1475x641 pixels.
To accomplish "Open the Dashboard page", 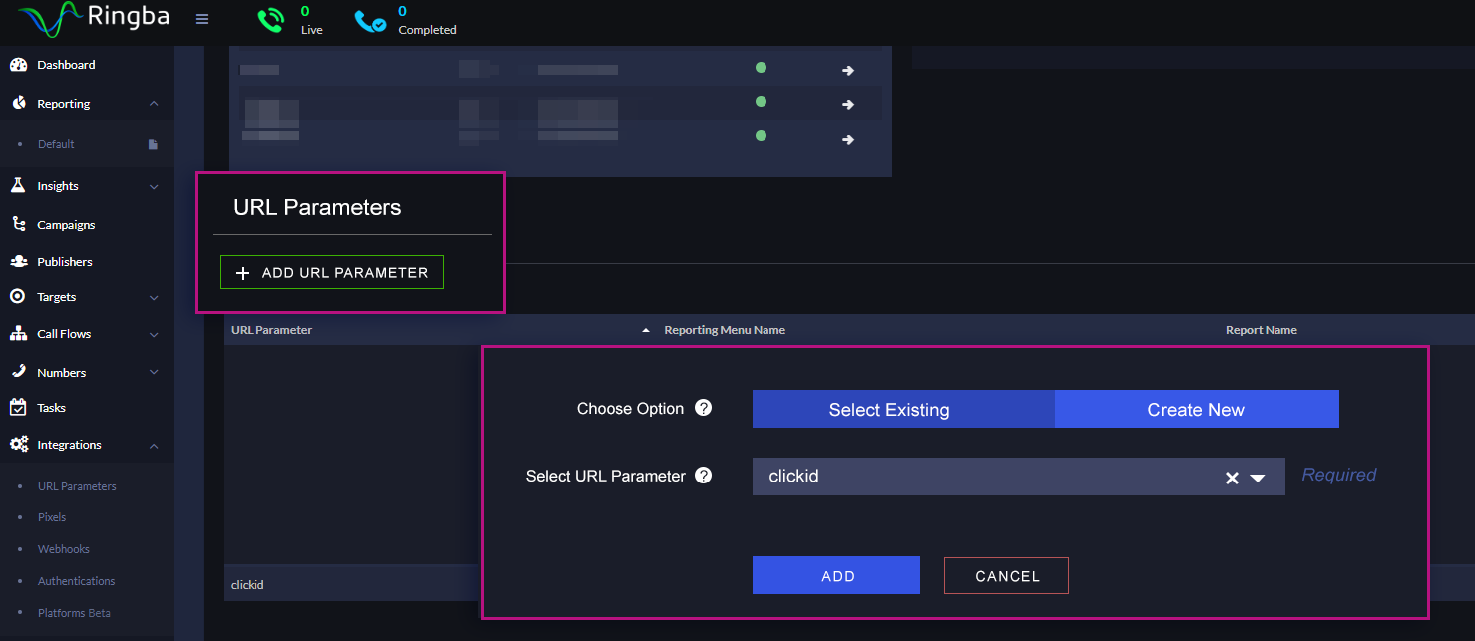I will tap(66, 65).
